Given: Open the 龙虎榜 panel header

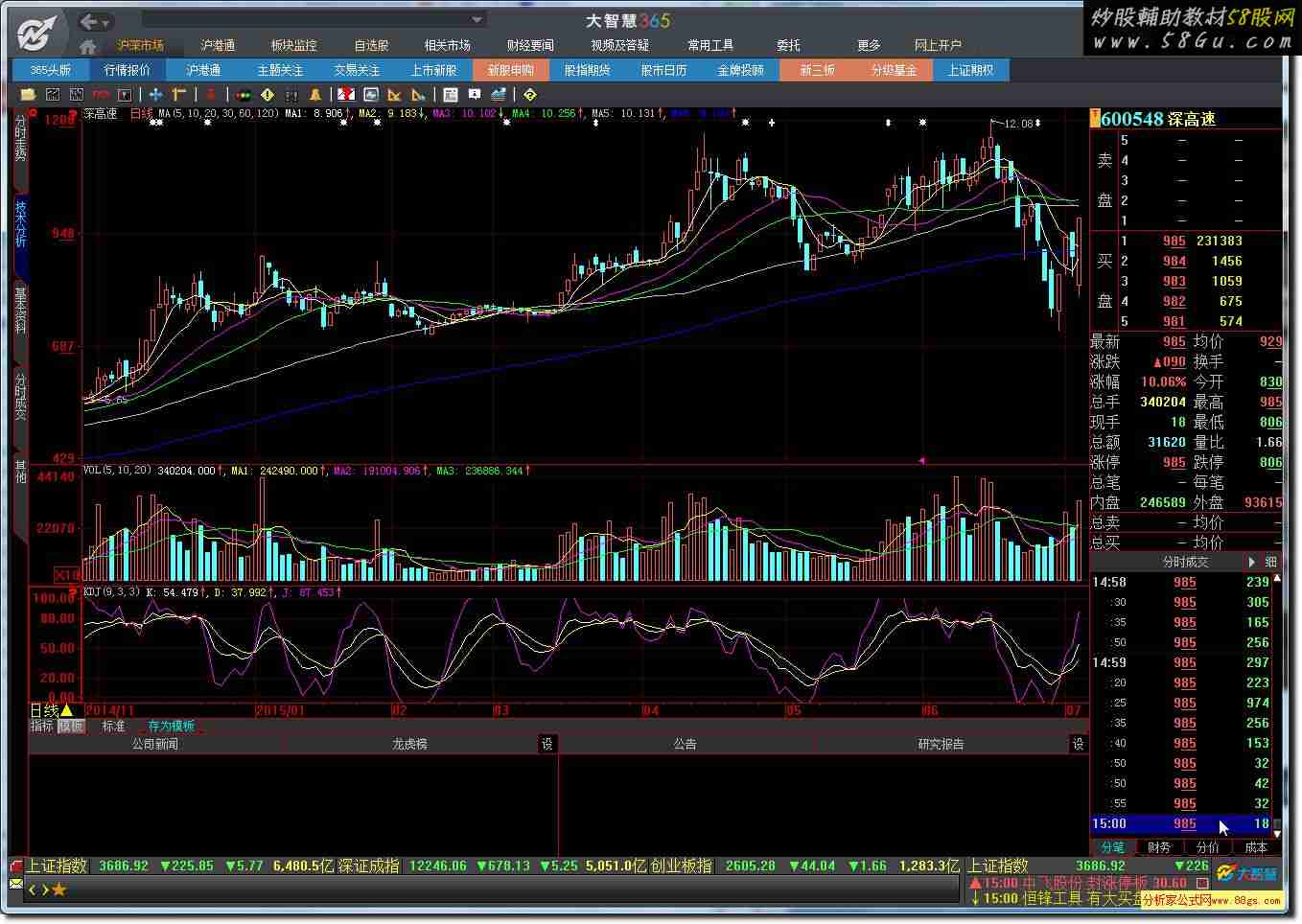Looking at the screenshot, I should point(409,744).
